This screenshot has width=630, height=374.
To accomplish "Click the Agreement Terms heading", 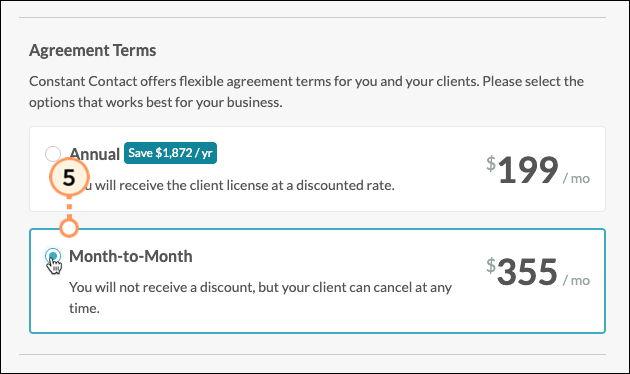I will [x=92, y=51].
